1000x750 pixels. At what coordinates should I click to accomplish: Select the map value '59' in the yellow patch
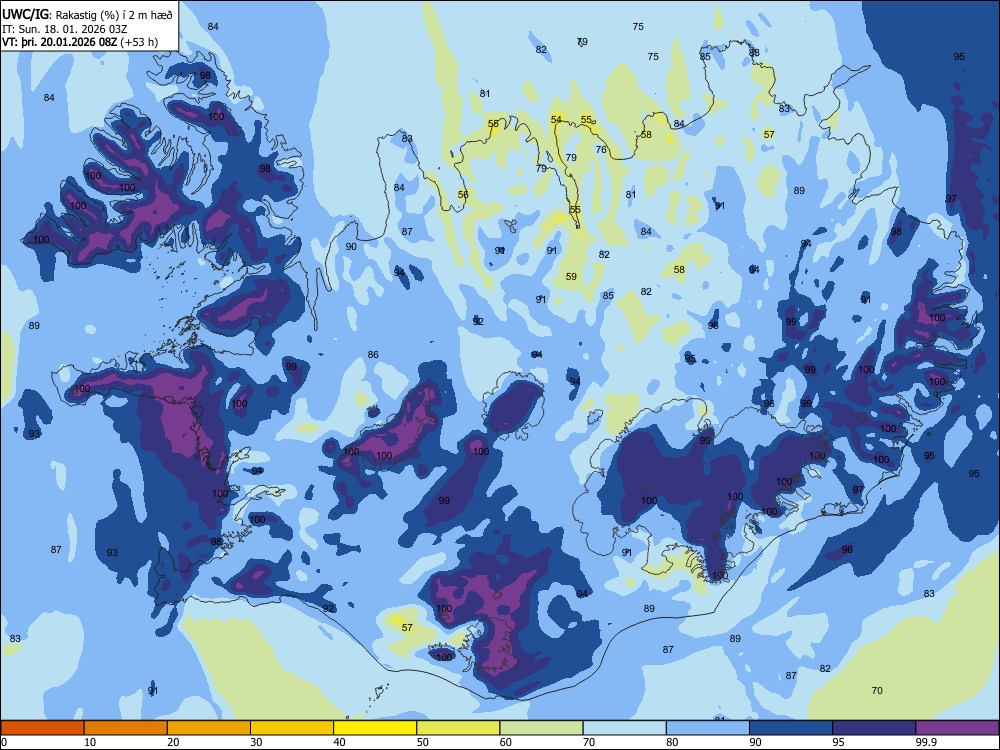571,276
